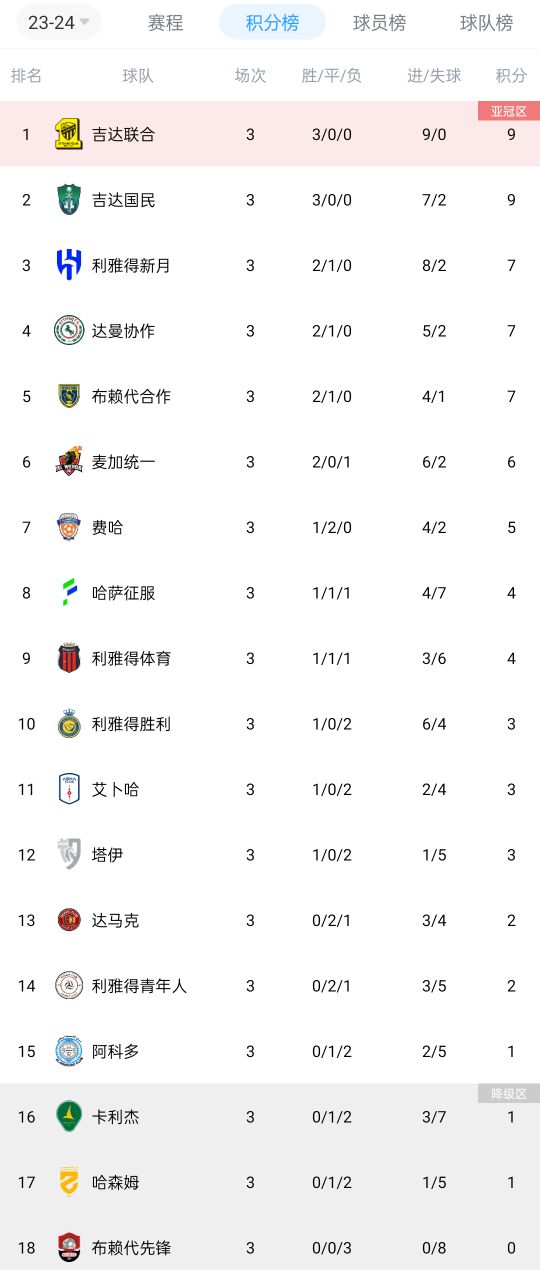
Task: Tap the 哈森姆 yellow logo
Action: coord(69,1182)
